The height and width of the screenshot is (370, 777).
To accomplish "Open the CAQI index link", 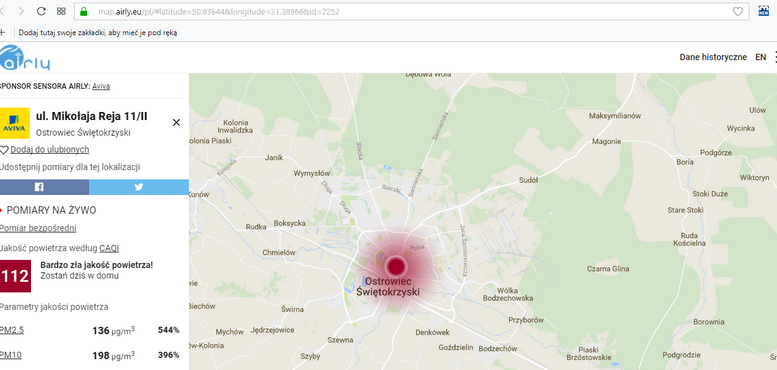I will point(109,248).
